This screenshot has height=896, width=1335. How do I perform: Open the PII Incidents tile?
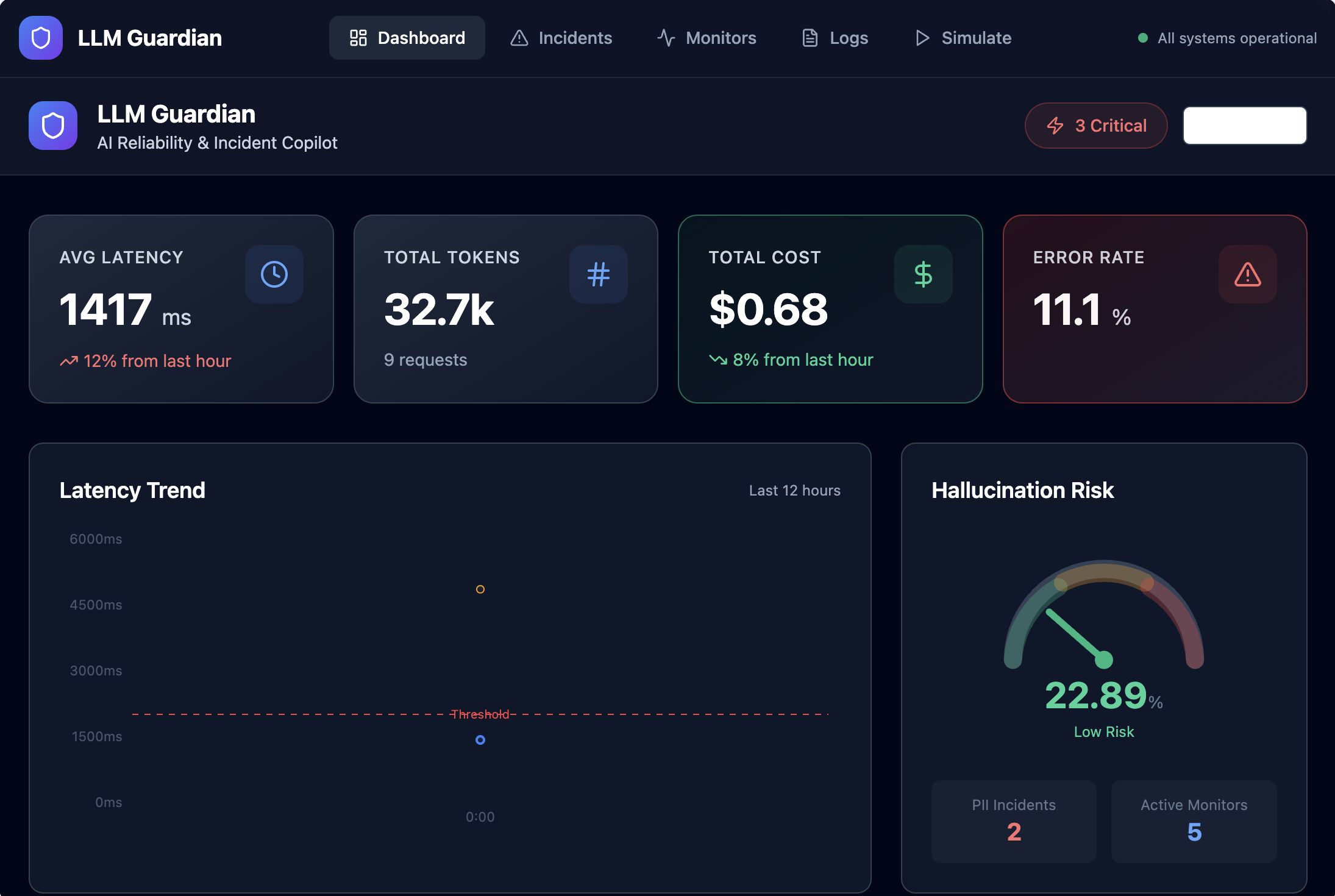coord(1014,820)
